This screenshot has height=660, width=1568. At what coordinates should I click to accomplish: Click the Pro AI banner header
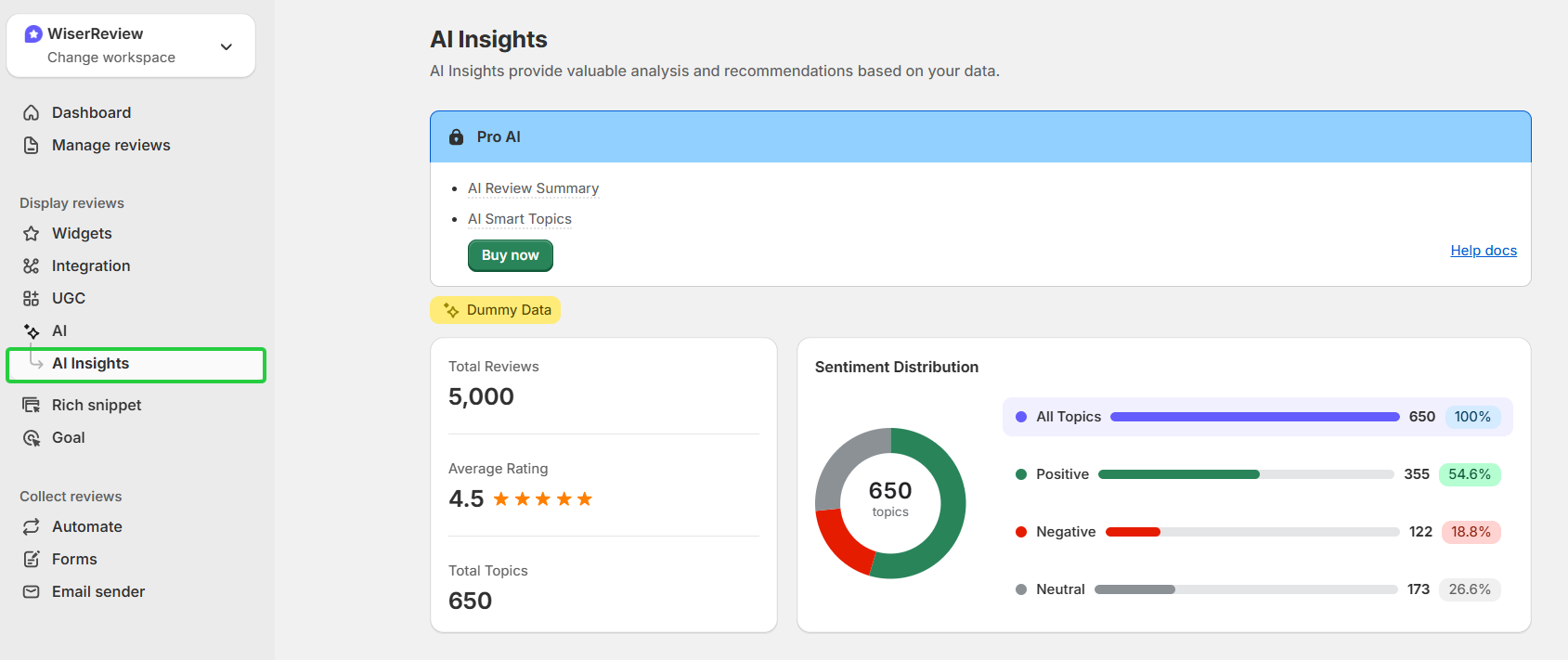click(x=980, y=137)
